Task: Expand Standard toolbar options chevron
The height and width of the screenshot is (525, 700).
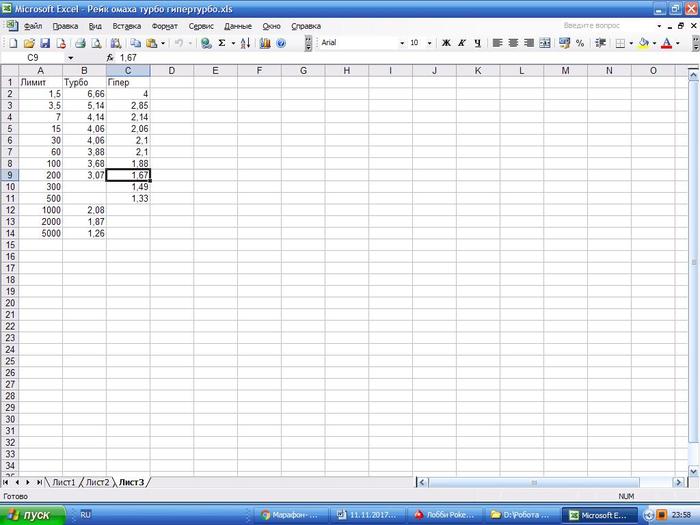Action: click(308, 43)
